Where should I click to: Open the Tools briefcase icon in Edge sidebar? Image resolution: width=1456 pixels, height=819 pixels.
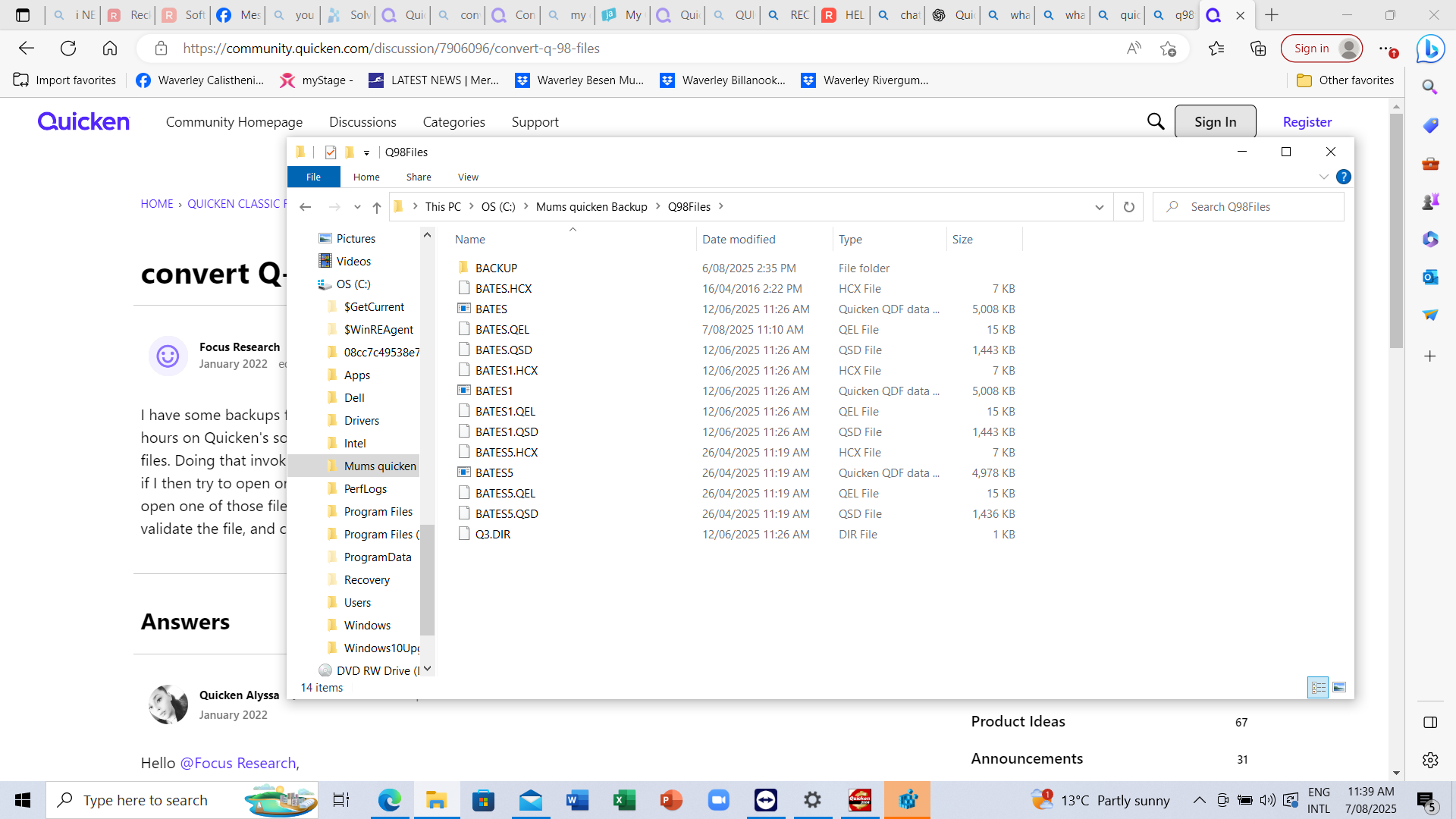point(1430,163)
